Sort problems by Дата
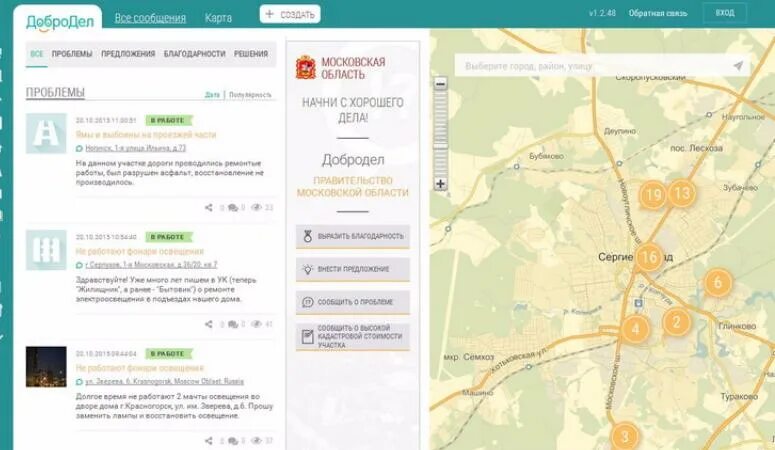 pos(212,94)
